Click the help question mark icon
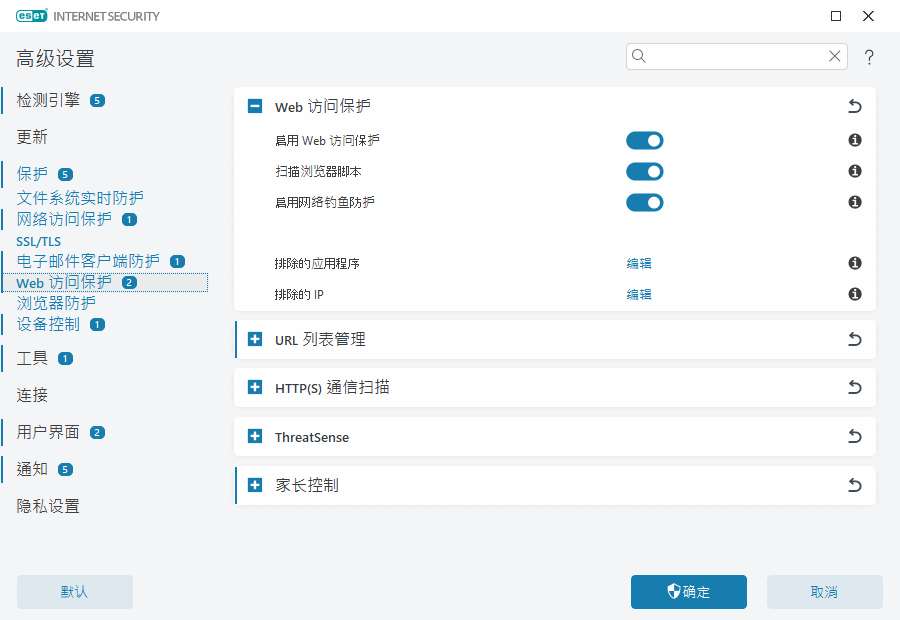The height and width of the screenshot is (620, 900). 869,57
